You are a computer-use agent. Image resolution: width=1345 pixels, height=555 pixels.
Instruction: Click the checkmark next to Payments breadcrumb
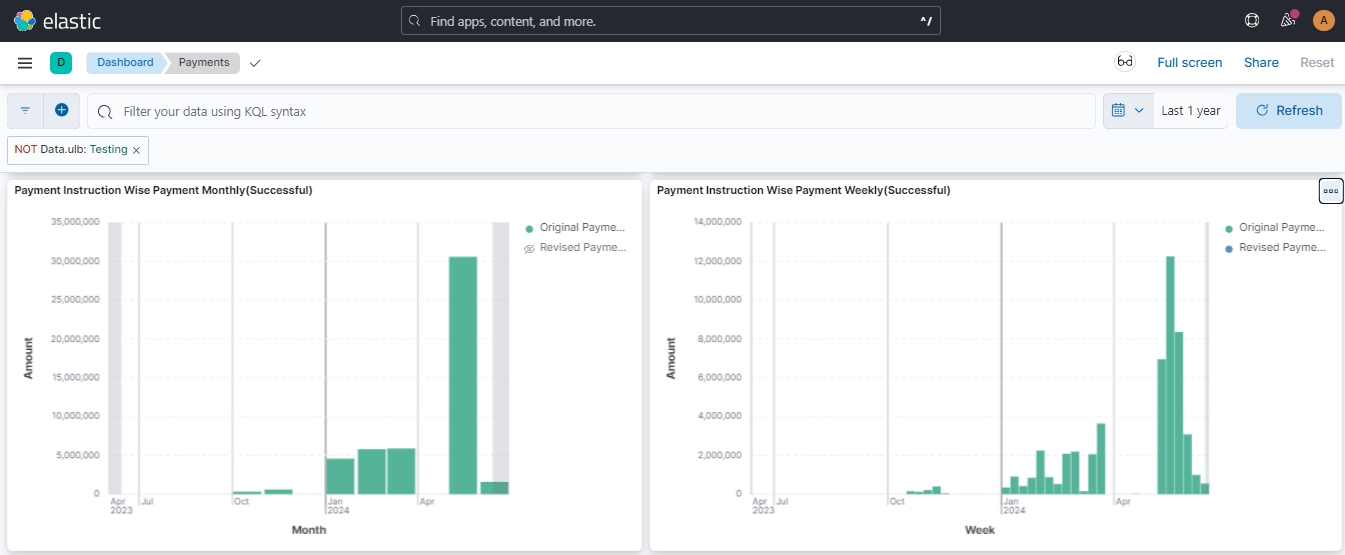(x=255, y=63)
